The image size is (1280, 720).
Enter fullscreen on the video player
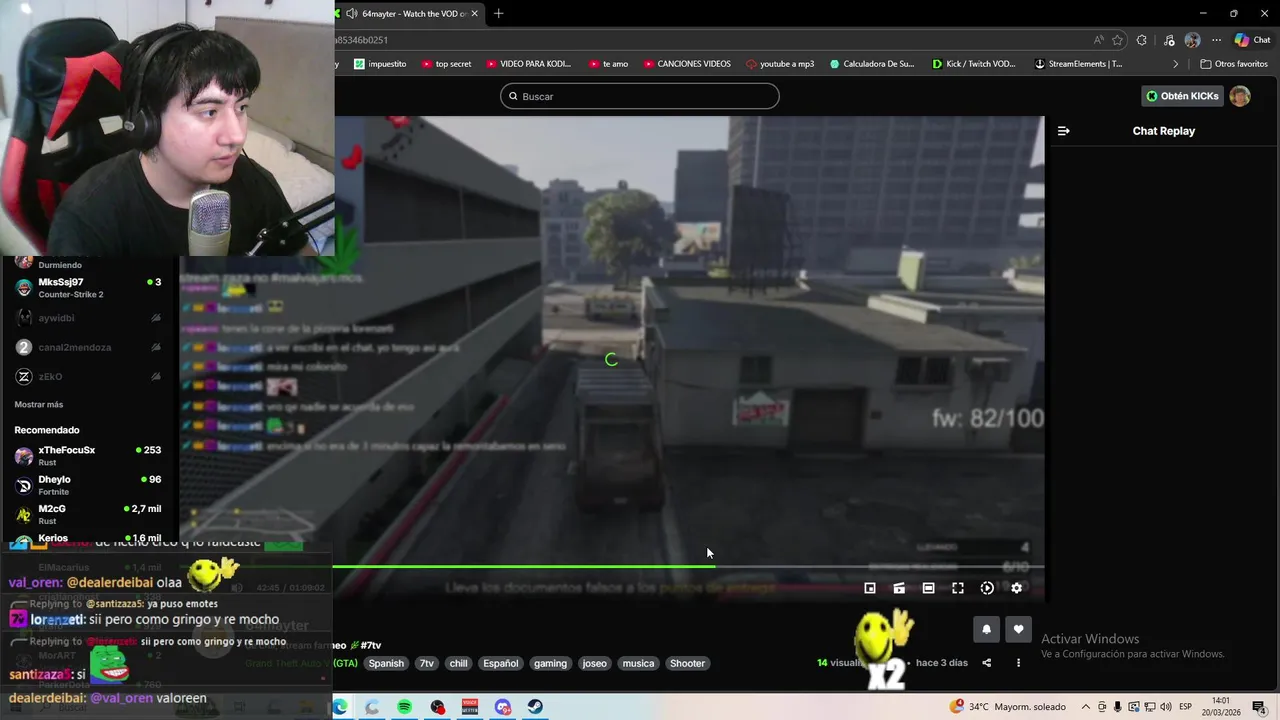958,588
